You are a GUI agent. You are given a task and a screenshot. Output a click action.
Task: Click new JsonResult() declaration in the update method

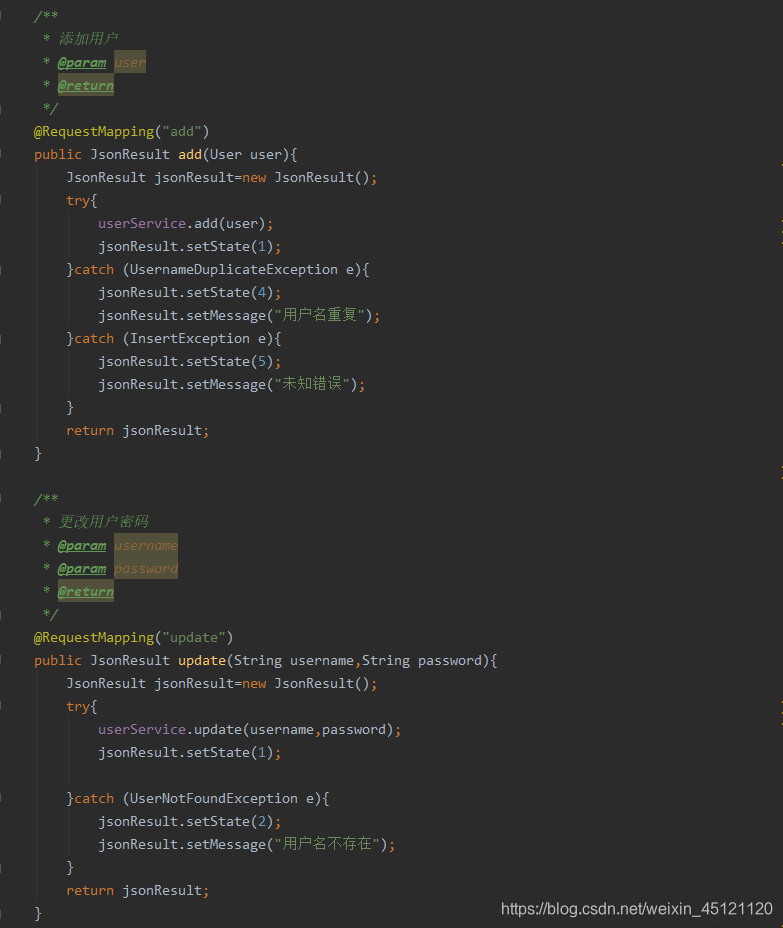(x=221, y=684)
